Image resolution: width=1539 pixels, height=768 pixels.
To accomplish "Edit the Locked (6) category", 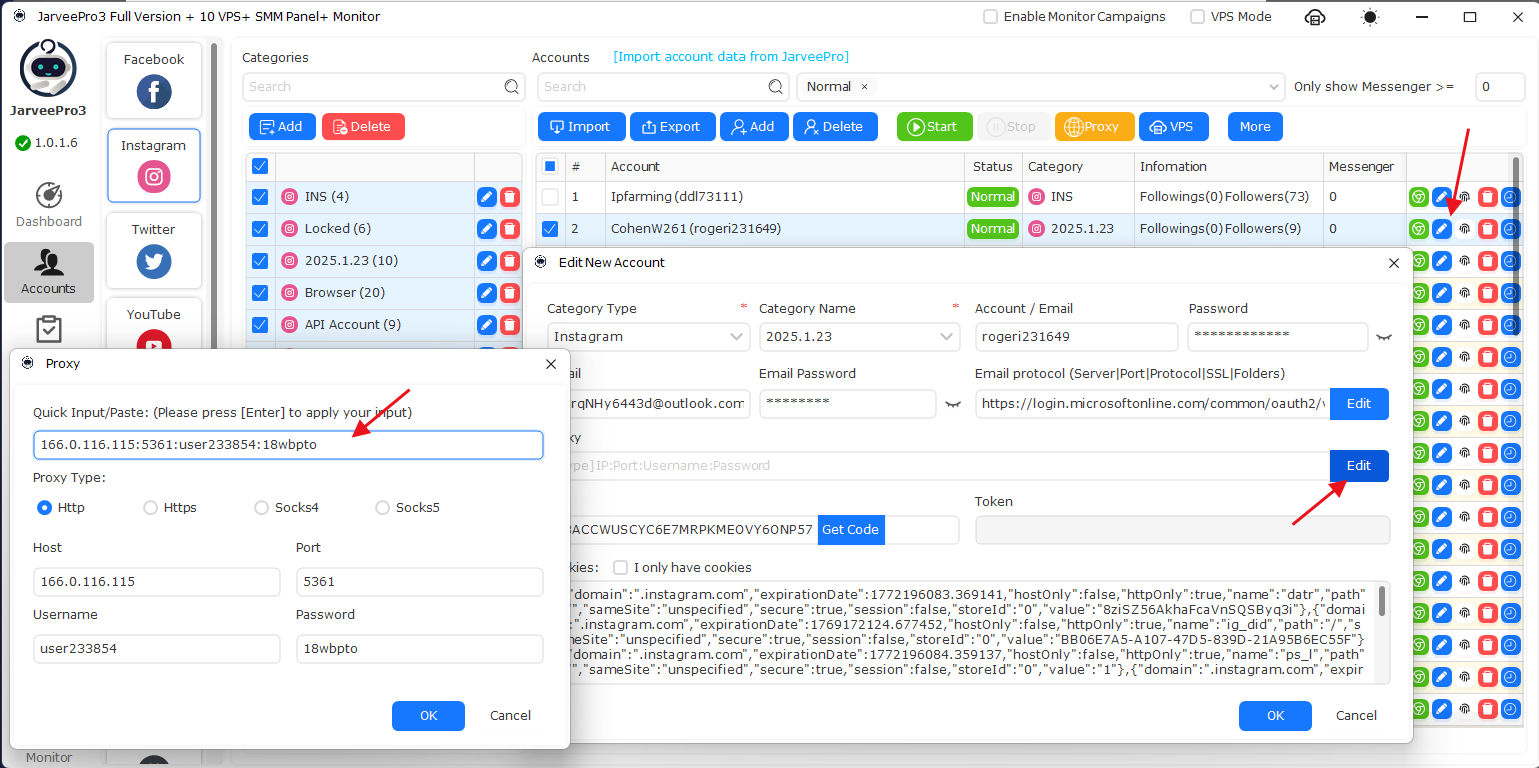I will click(x=487, y=229).
